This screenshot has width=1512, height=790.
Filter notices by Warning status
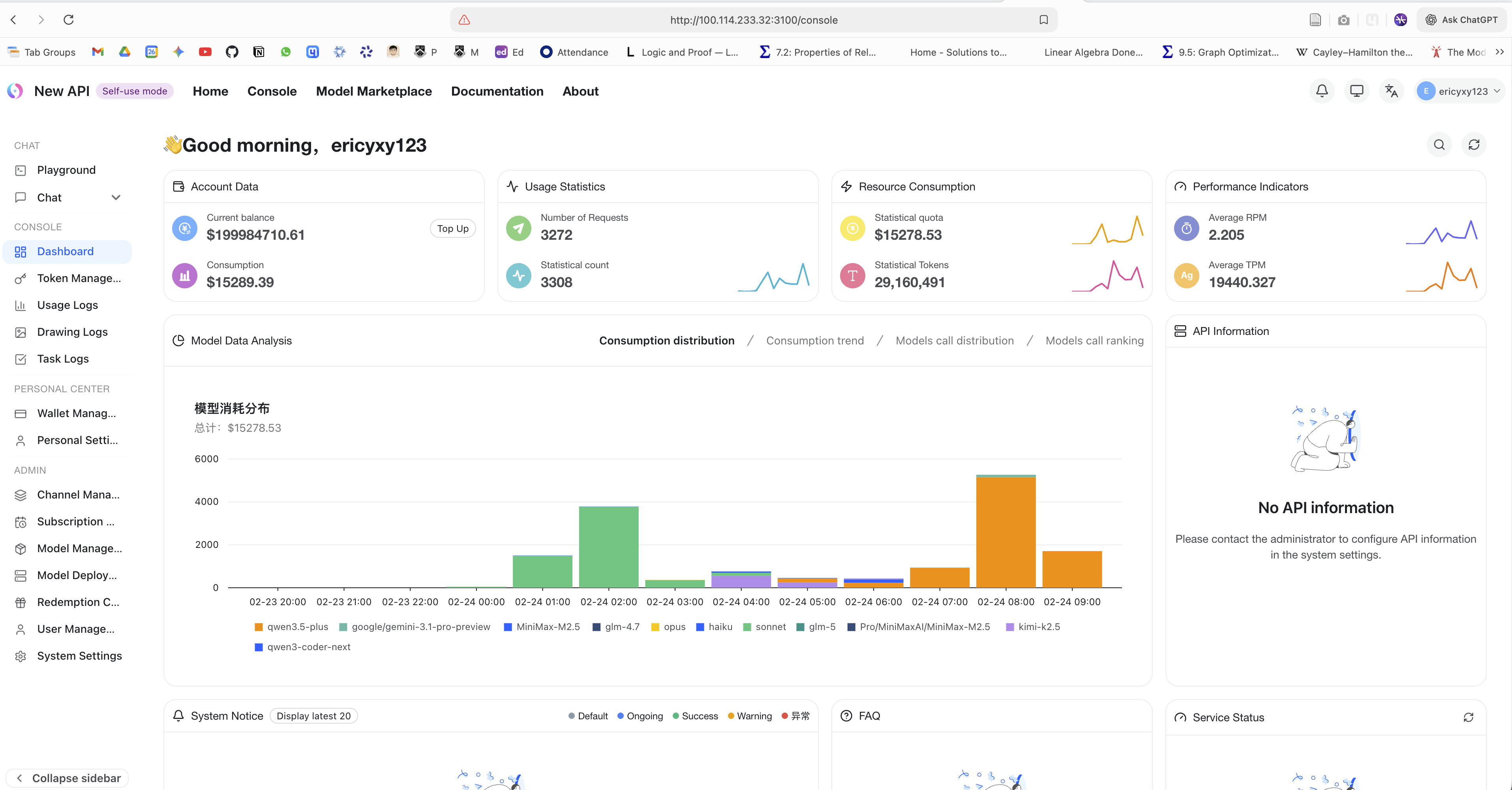[750, 716]
